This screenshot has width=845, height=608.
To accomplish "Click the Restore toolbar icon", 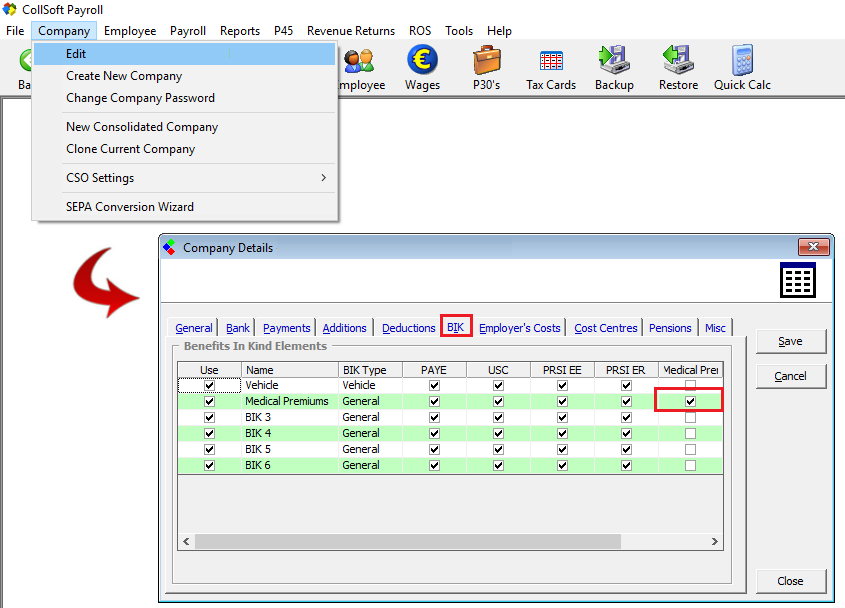I will click(678, 62).
